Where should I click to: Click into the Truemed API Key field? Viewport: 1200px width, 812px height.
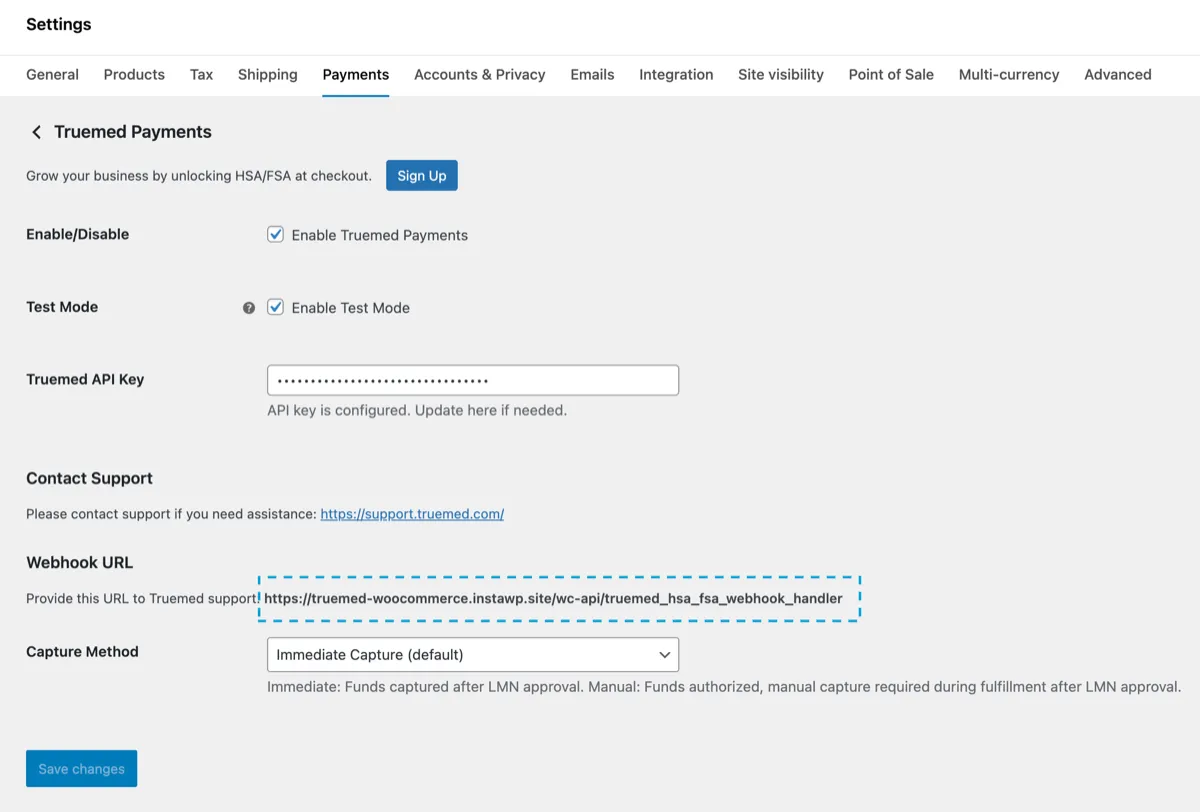[x=473, y=380]
